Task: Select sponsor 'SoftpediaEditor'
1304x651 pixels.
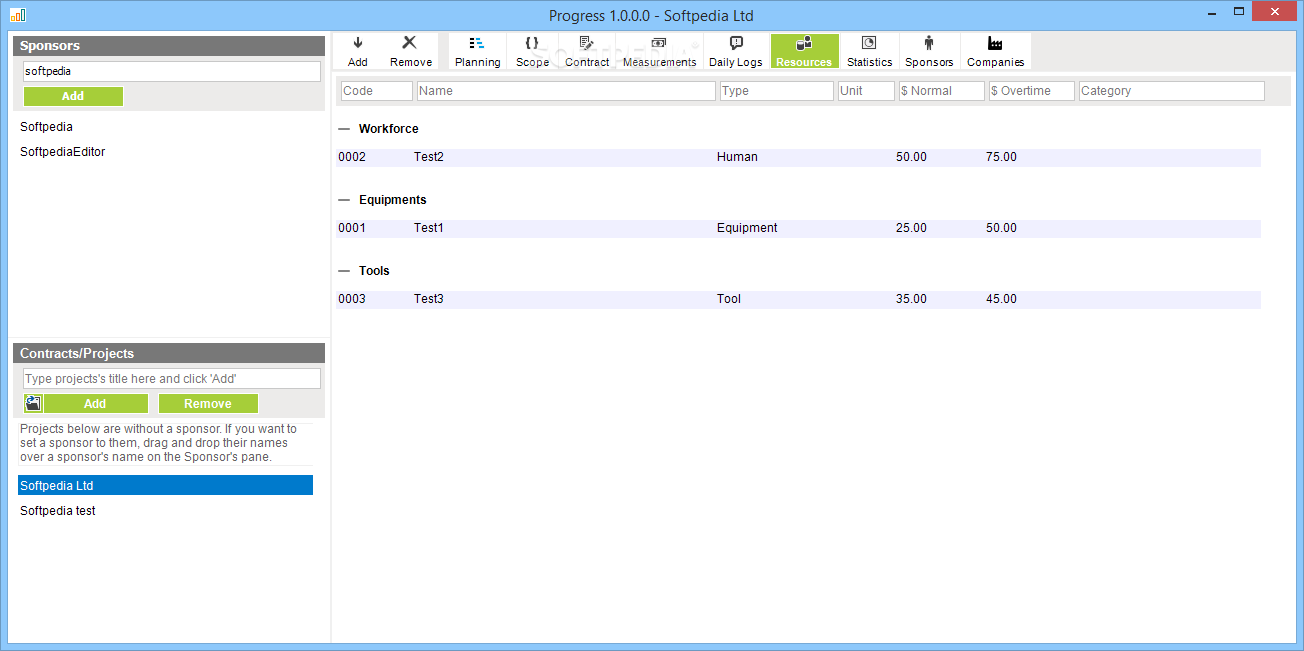Action: pos(62,152)
